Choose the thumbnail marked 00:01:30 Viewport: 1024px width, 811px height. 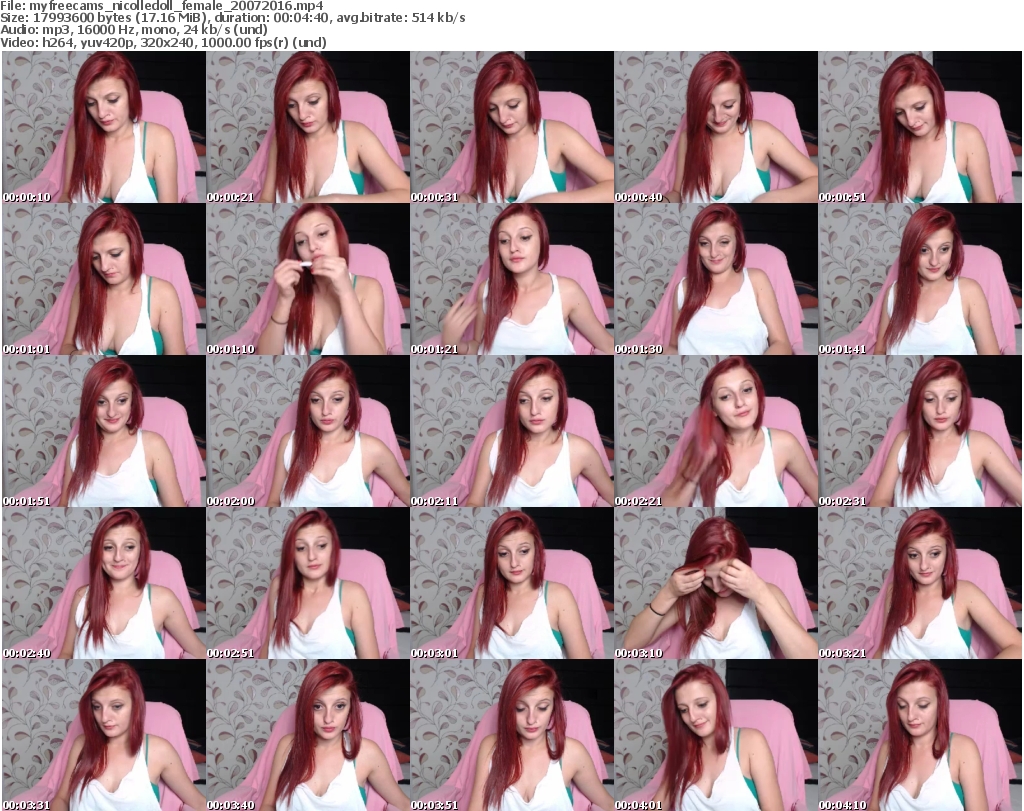[x=716, y=279]
